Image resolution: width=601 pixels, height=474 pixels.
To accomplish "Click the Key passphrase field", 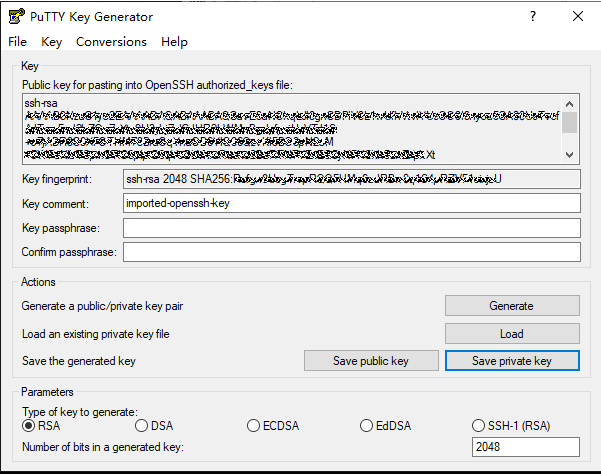I will coord(351,228).
